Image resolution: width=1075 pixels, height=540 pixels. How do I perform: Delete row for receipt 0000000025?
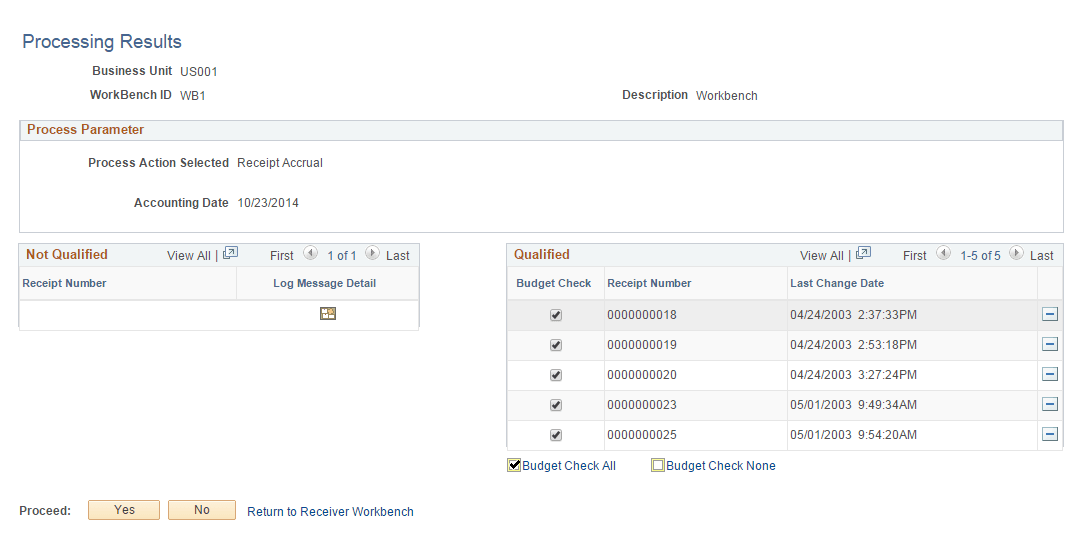pos(1050,434)
